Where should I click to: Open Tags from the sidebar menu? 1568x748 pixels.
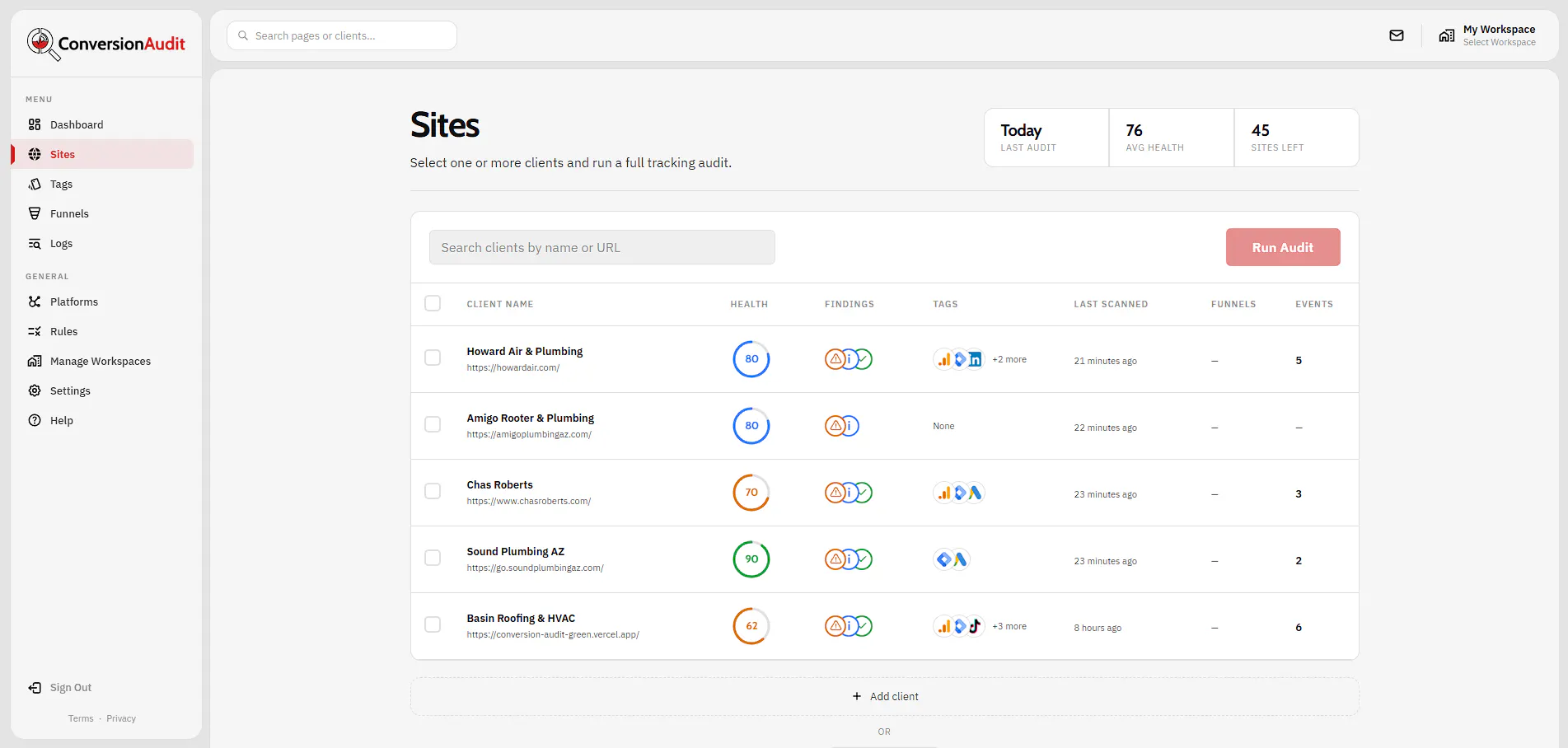(x=103, y=184)
